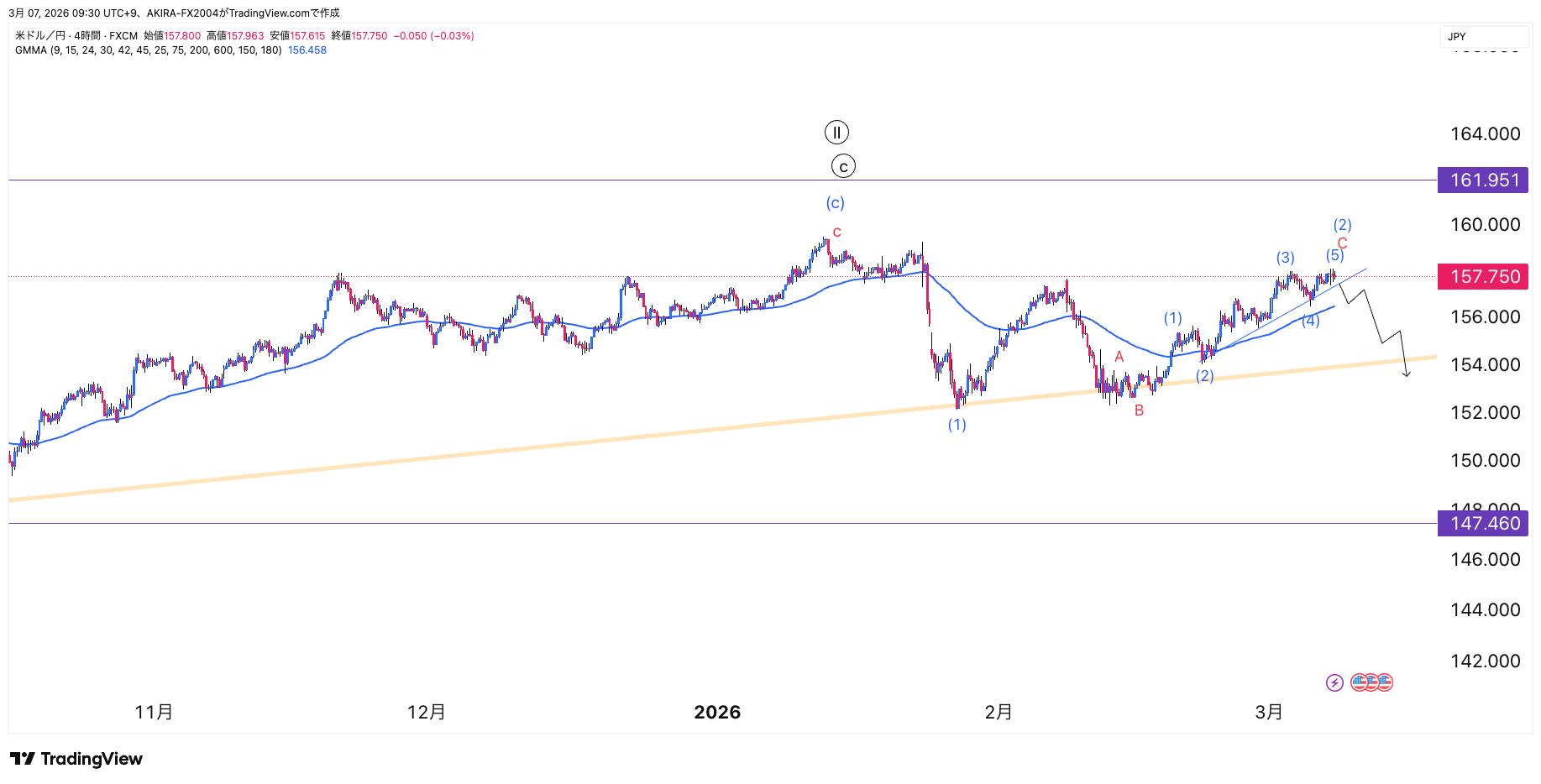
Task: Click the arrowhead of the black projection path
Action: 1407,374
